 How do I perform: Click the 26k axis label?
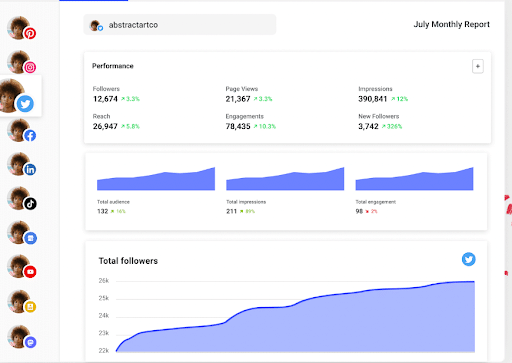click(104, 281)
